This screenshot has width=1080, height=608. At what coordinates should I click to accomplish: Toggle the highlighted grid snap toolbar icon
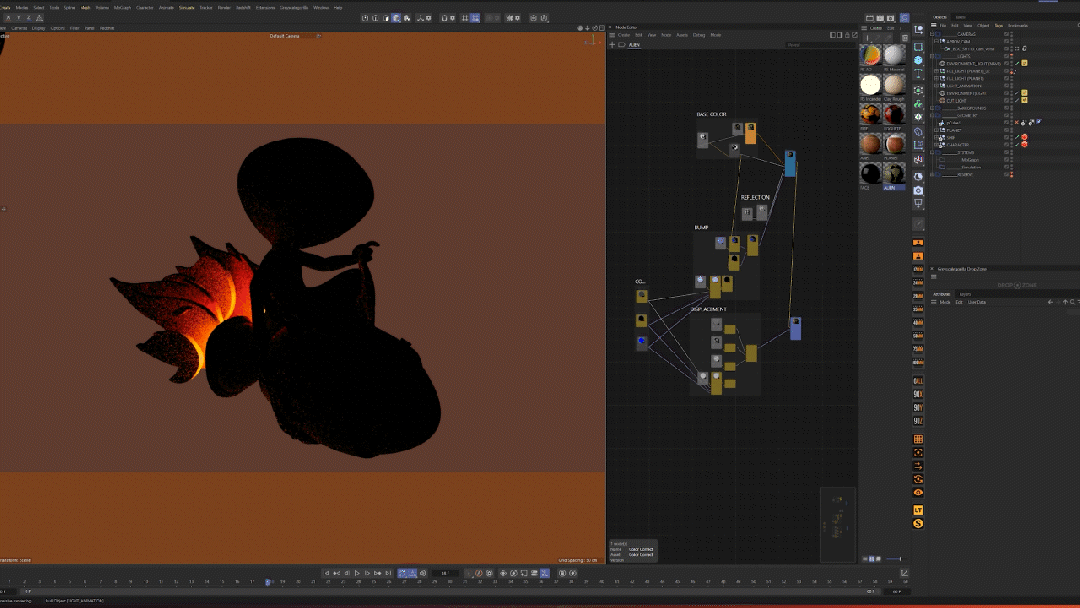[475, 18]
